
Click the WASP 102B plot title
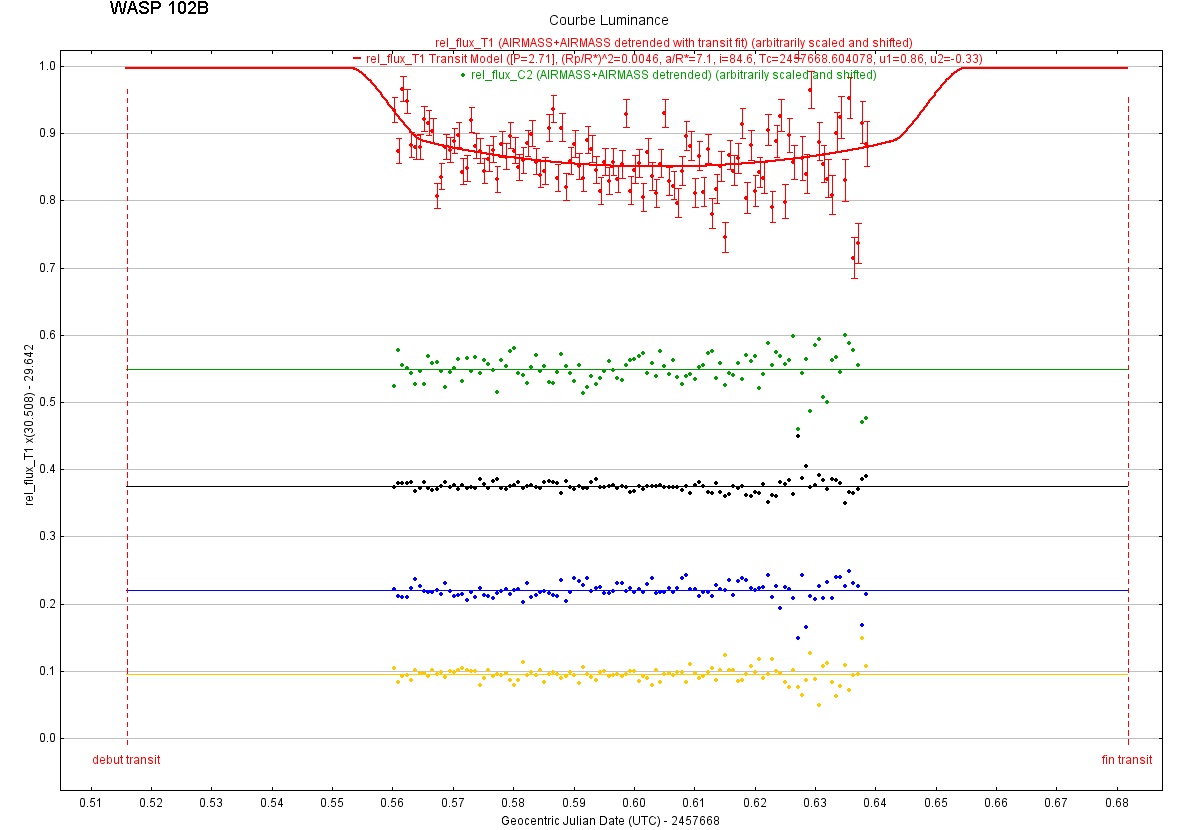click(159, 10)
